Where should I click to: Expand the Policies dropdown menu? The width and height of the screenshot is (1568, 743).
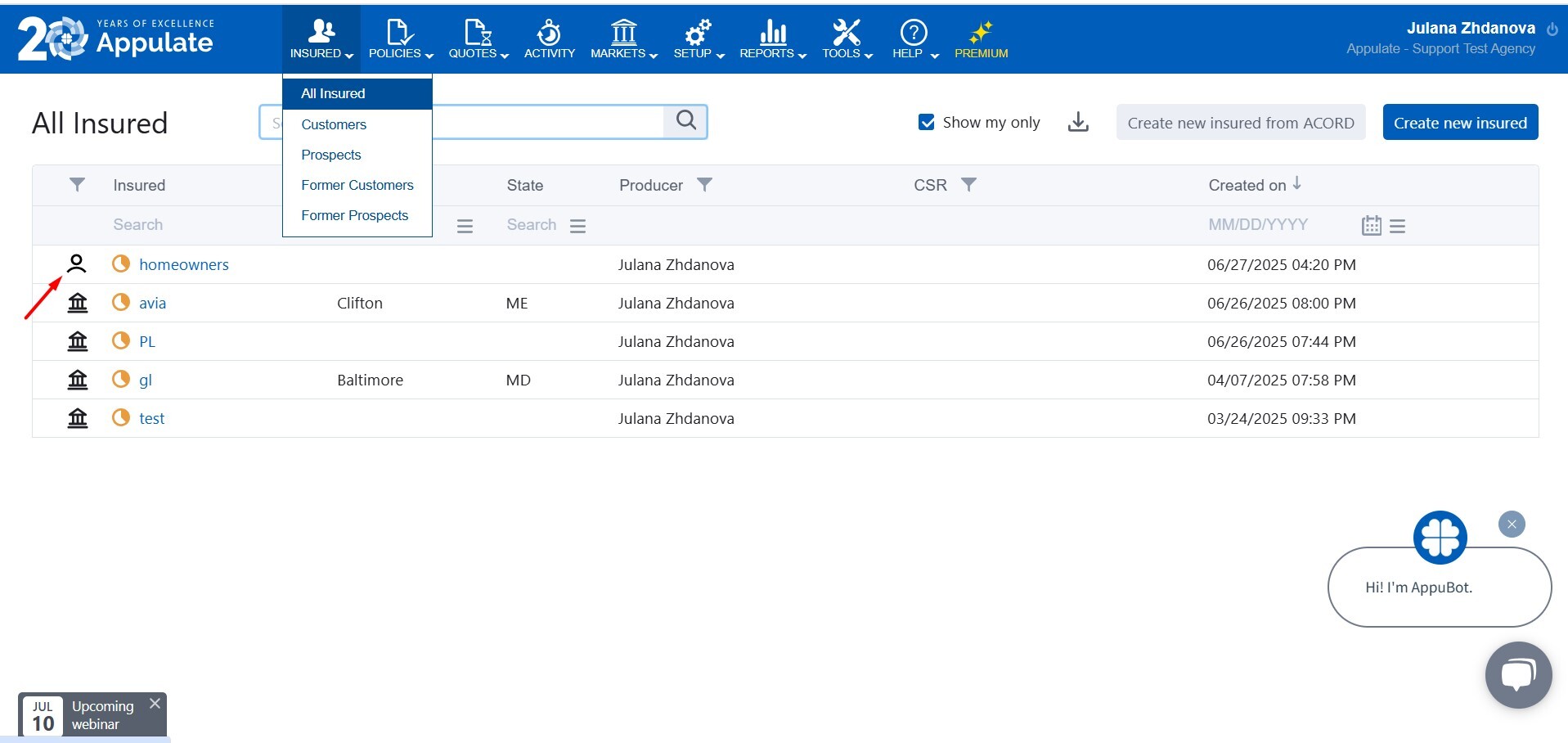point(400,39)
